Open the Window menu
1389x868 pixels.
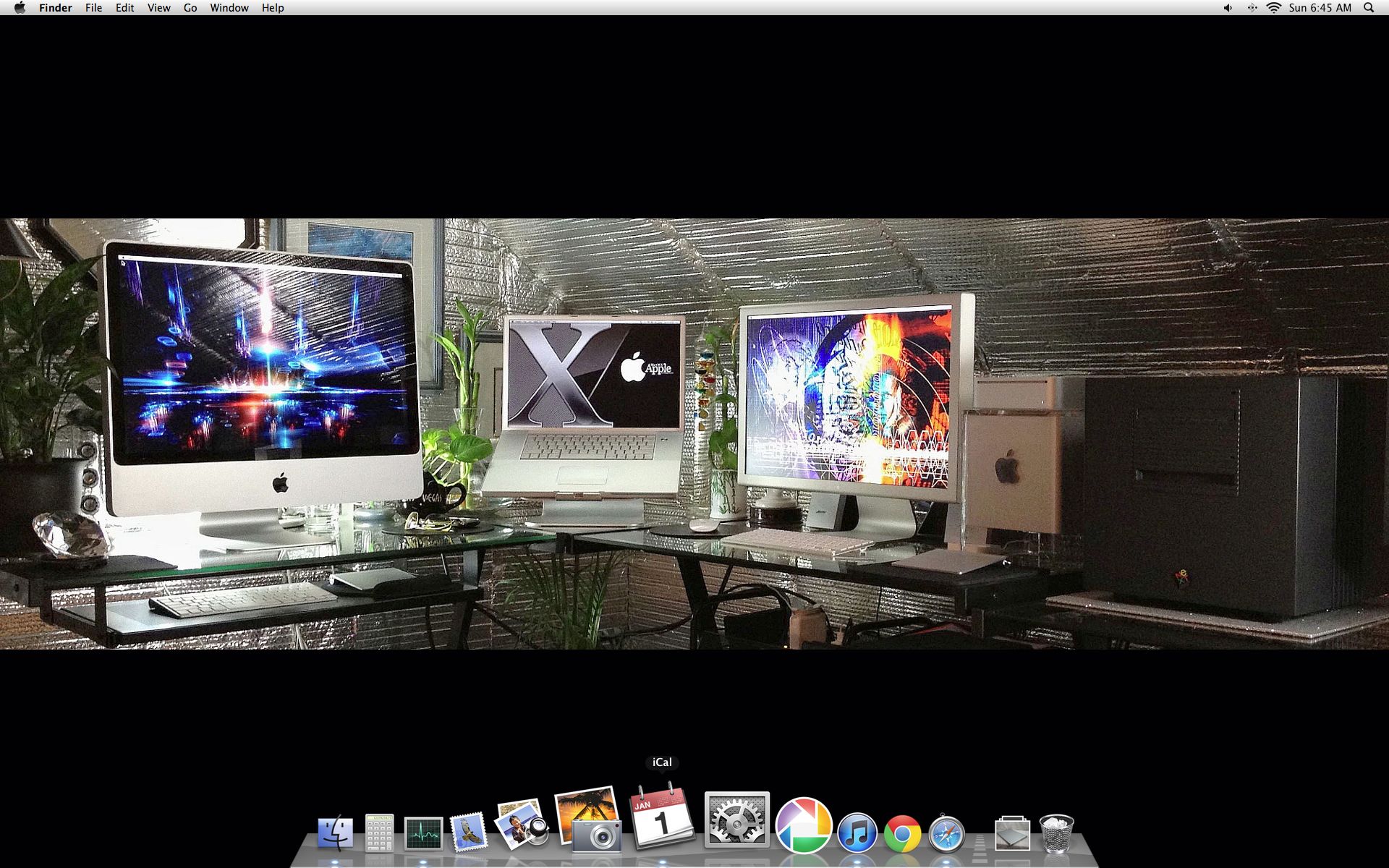(x=229, y=7)
